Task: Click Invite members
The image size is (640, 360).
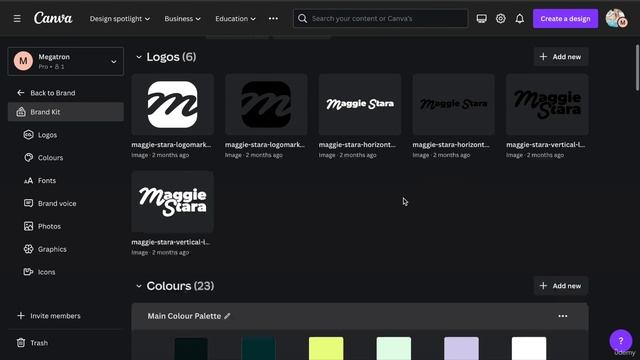Action: (55, 316)
